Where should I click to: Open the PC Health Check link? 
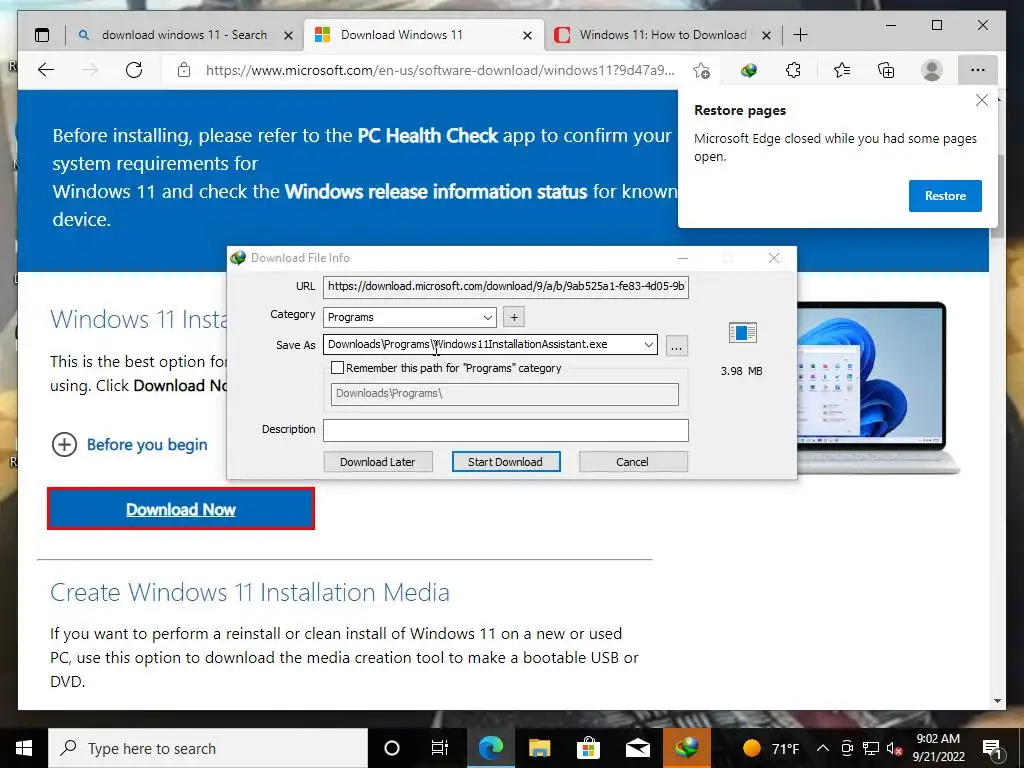click(428, 136)
